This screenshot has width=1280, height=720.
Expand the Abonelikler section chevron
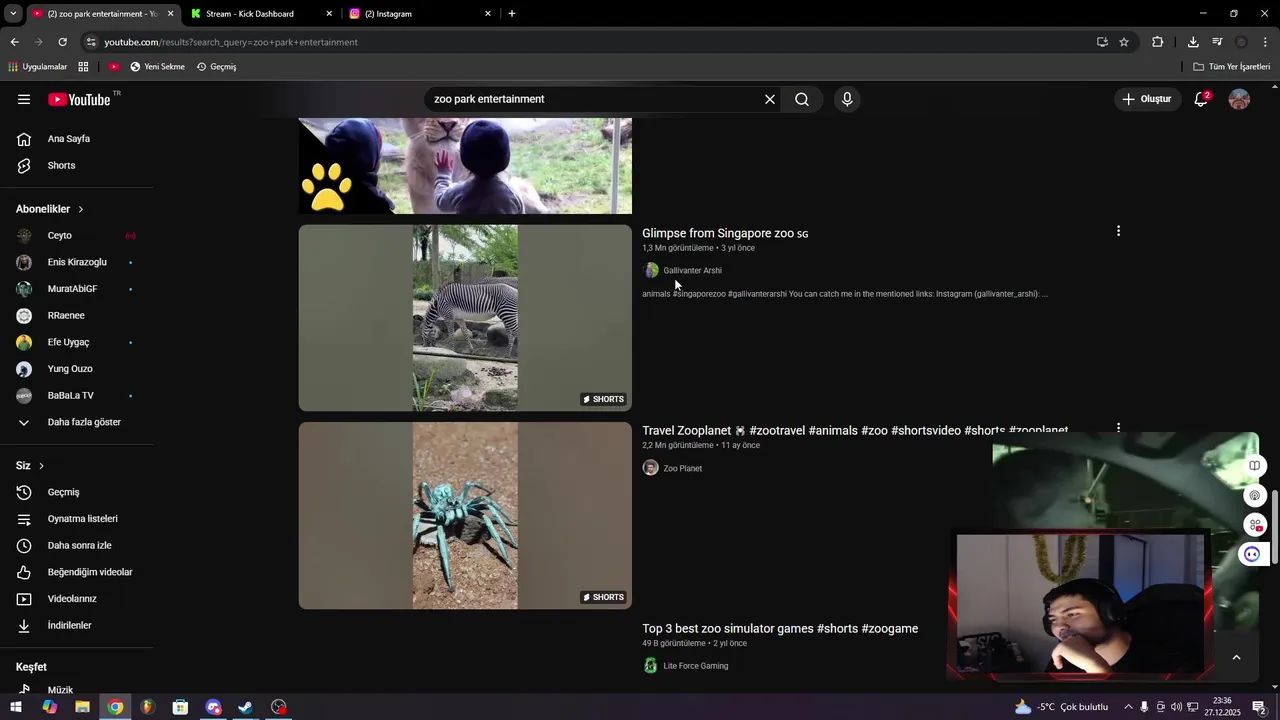point(81,209)
